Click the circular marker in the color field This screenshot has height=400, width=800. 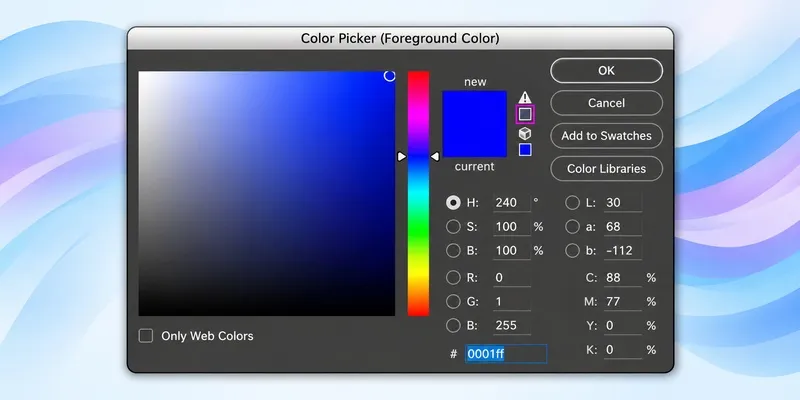[x=389, y=76]
